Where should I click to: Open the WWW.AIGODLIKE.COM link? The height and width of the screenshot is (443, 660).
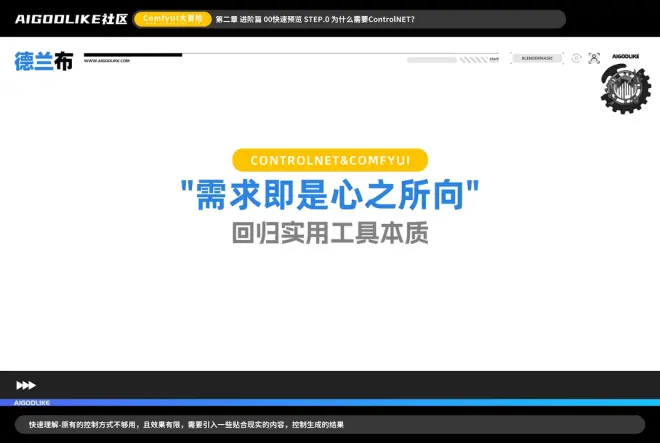(x=107, y=61)
